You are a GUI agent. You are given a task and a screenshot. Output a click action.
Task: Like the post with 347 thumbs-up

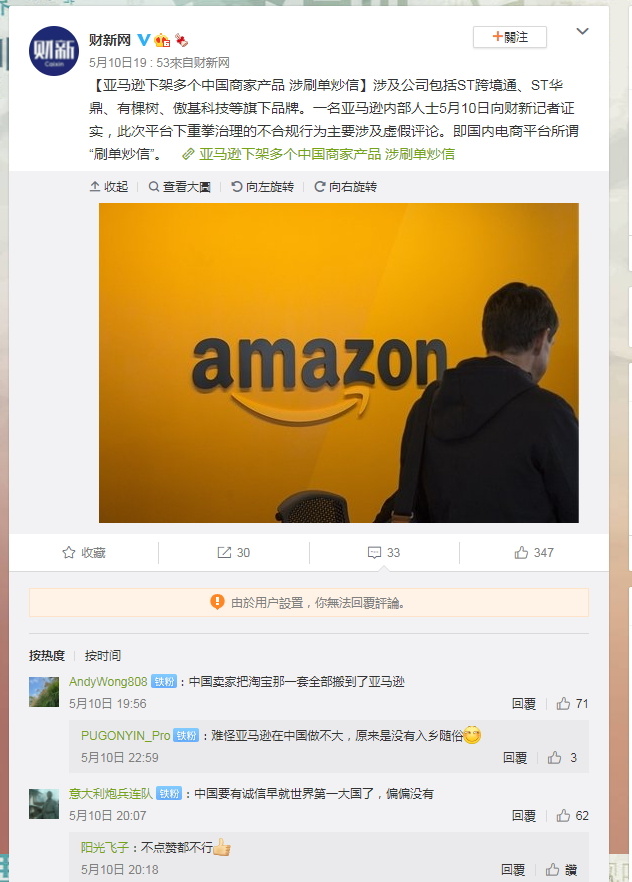(534, 552)
